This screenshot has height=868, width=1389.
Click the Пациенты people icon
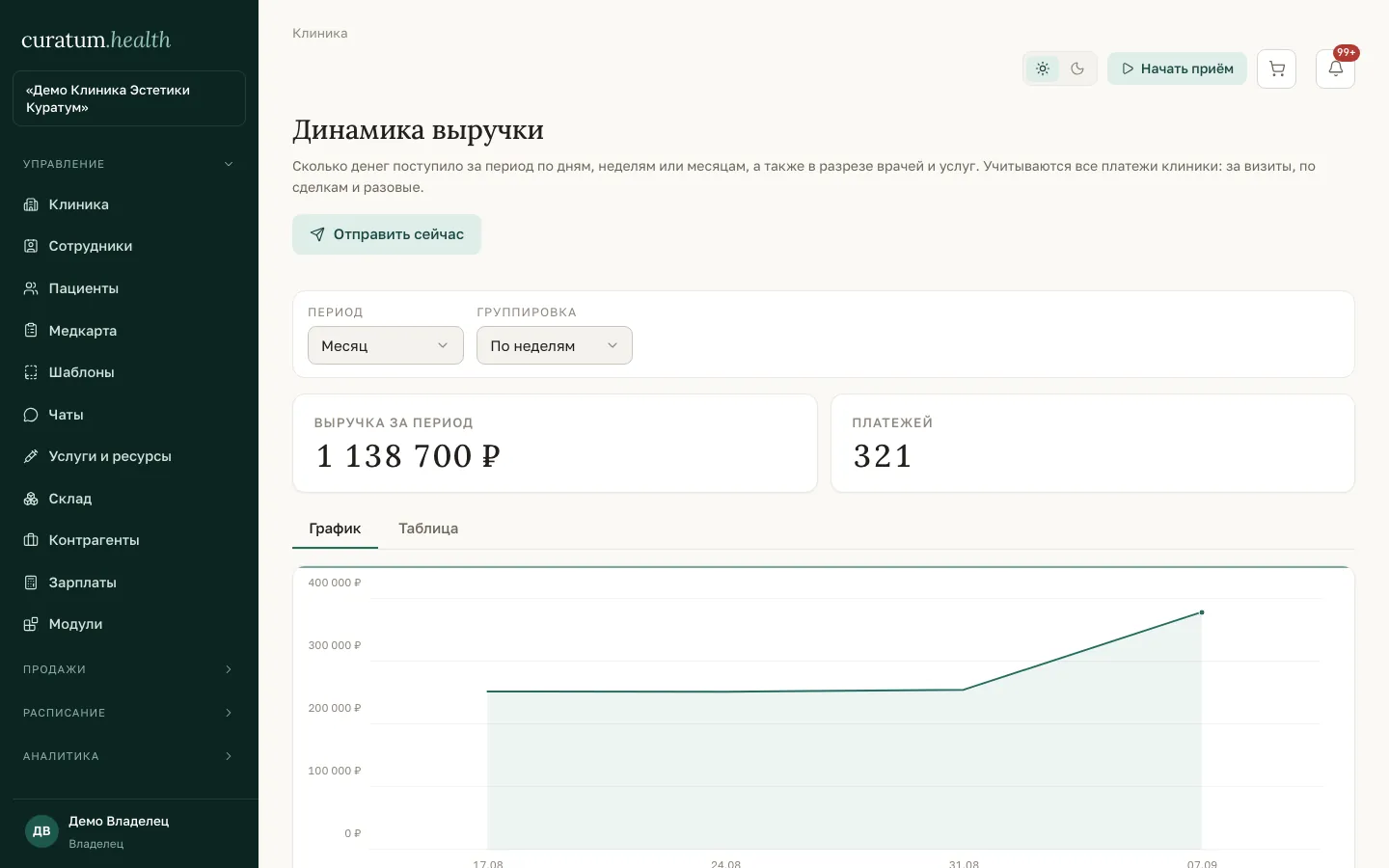[31, 288]
